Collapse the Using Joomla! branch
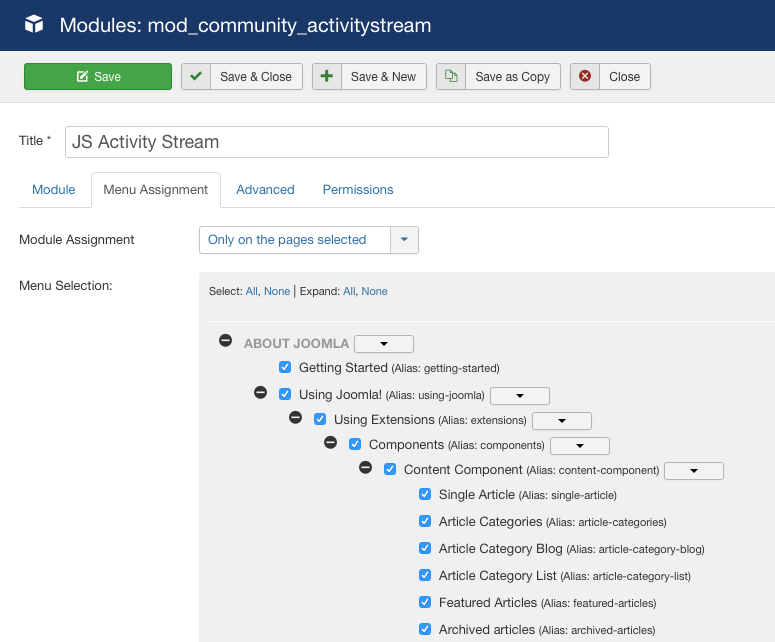 tap(260, 392)
